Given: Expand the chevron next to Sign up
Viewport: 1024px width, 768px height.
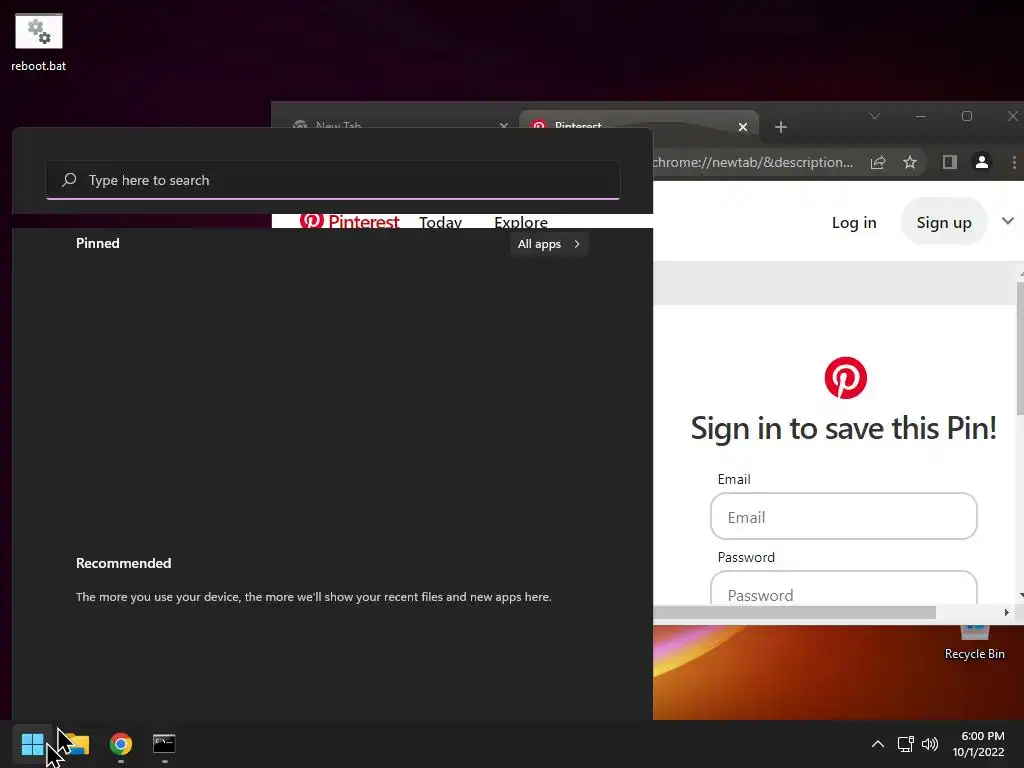Looking at the screenshot, I should point(1008,221).
